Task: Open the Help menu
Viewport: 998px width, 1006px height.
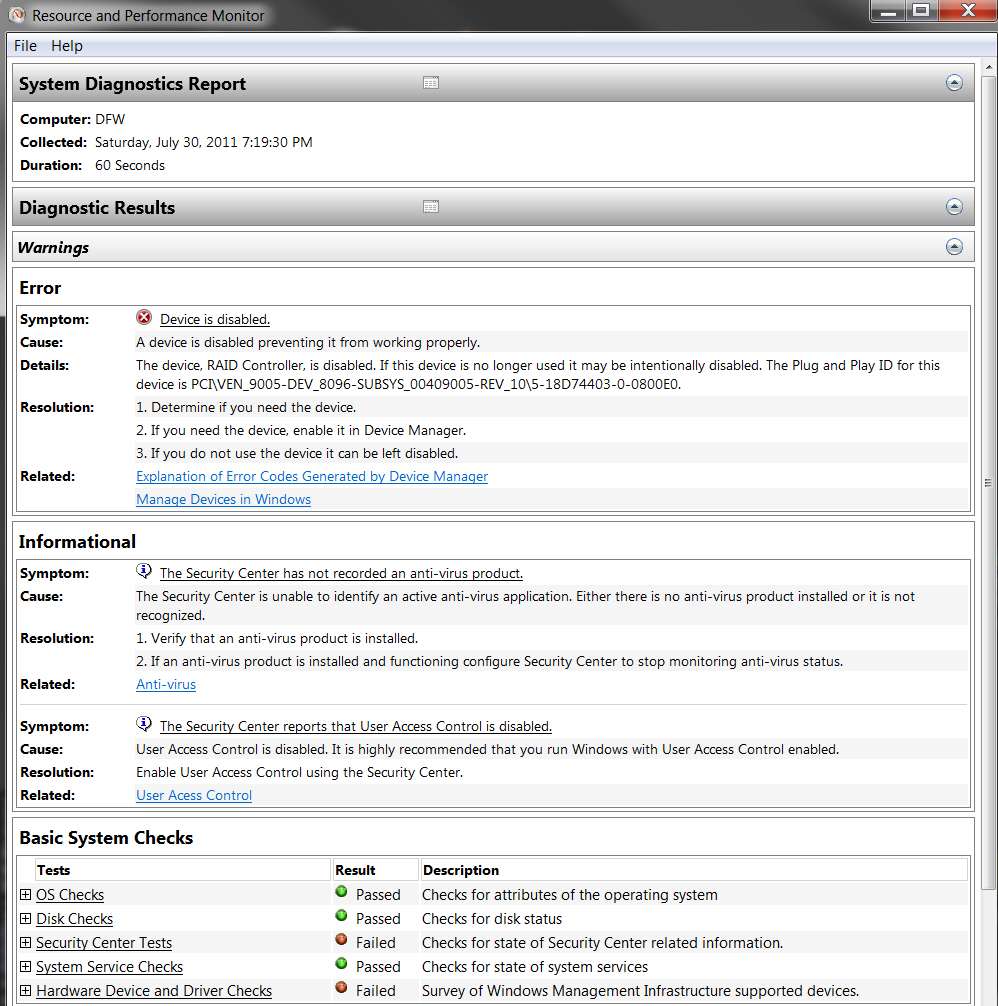Action: coord(67,46)
